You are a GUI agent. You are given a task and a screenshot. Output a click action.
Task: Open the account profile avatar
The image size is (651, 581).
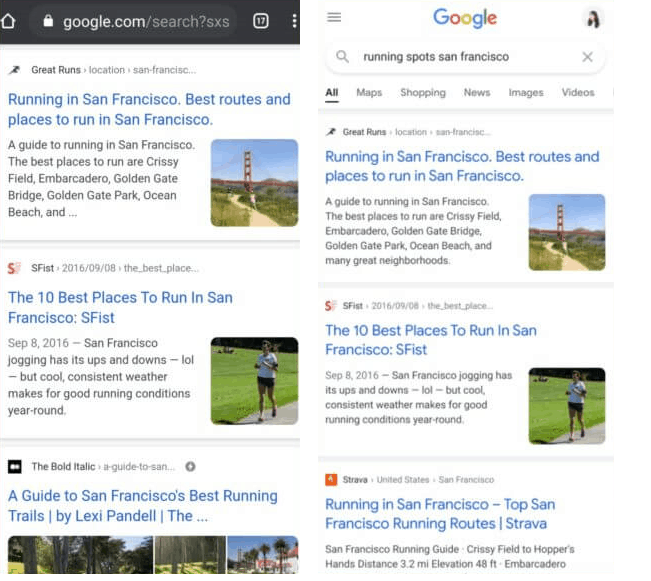[593, 19]
